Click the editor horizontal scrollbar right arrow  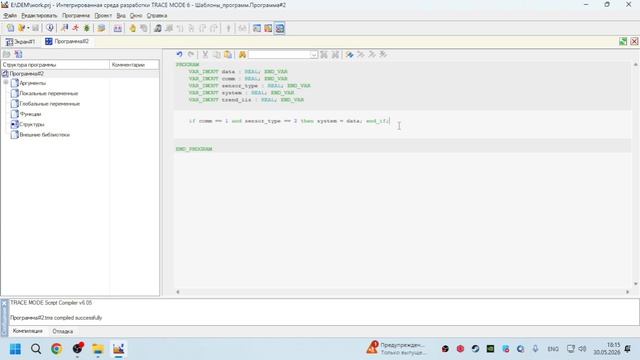[627, 292]
